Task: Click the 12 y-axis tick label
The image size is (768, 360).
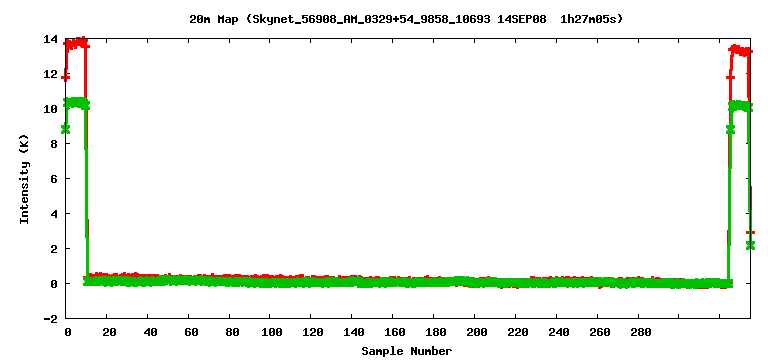Action: (x=51, y=74)
